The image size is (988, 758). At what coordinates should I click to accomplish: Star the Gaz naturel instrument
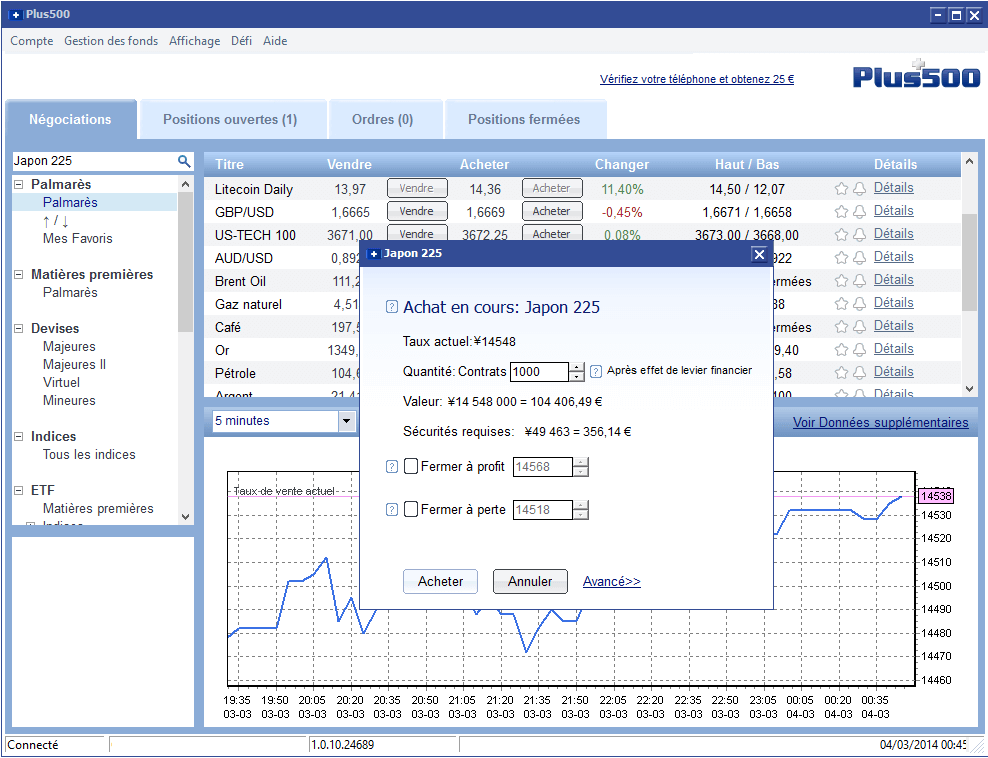click(x=841, y=304)
